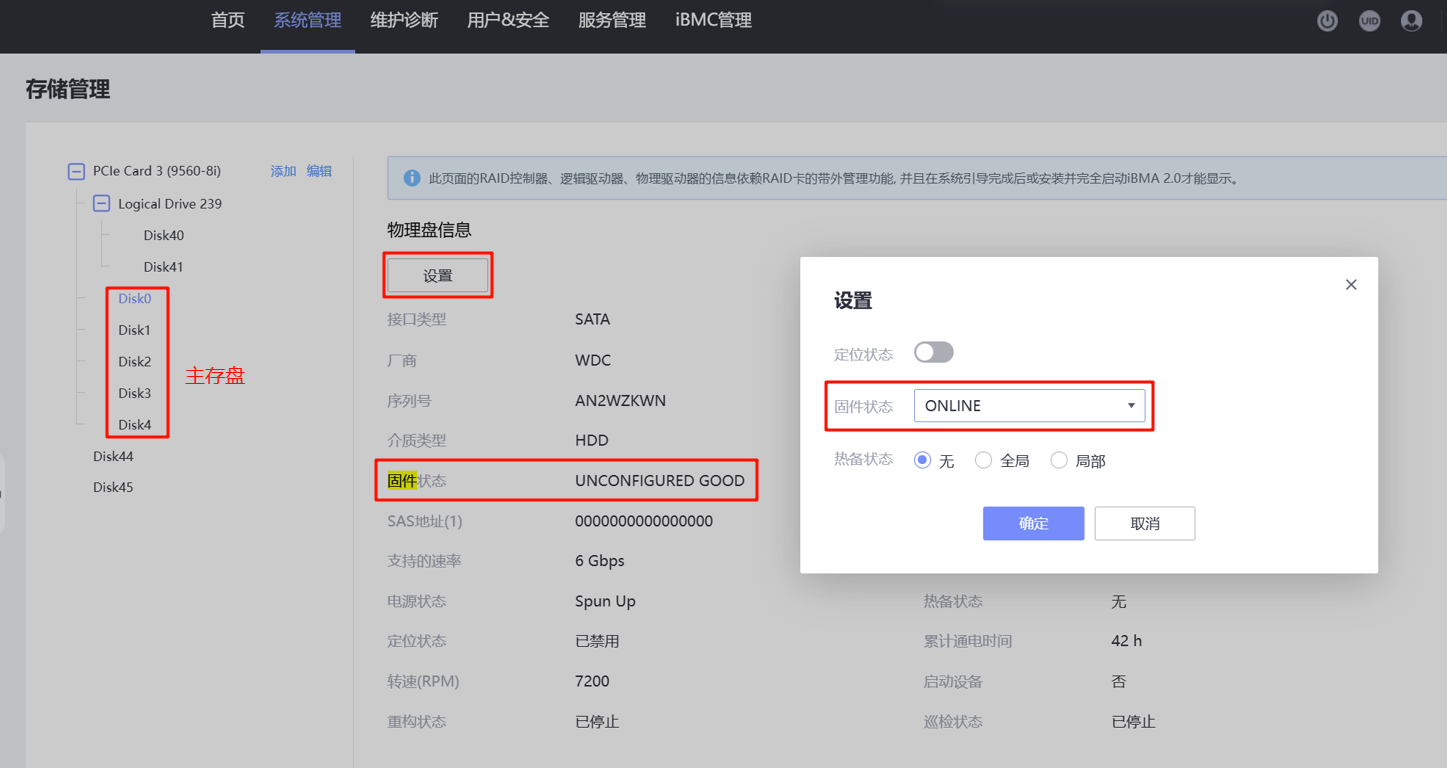The height and width of the screenshot is (768, 1447).
Task: Choose the 无 hot spare radio option
Action: (x=923, y=460)
